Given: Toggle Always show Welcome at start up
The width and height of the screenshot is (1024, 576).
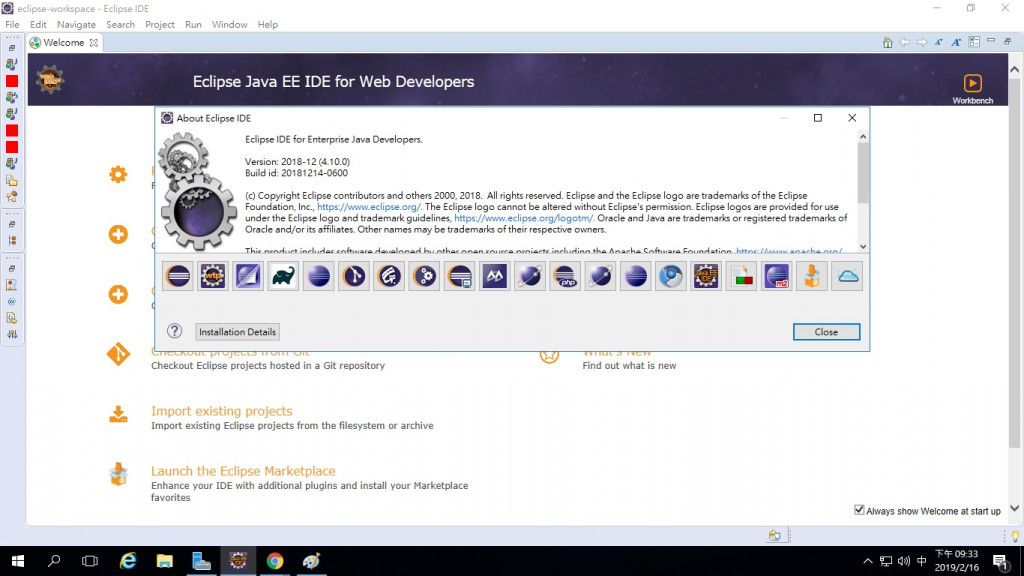Looking at the screenshot, I should [x=859, y=510].
